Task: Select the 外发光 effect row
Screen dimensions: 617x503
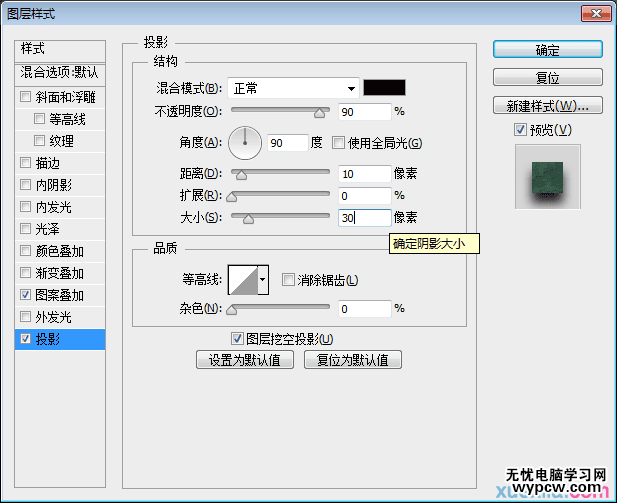Action: tap(60, 317)
